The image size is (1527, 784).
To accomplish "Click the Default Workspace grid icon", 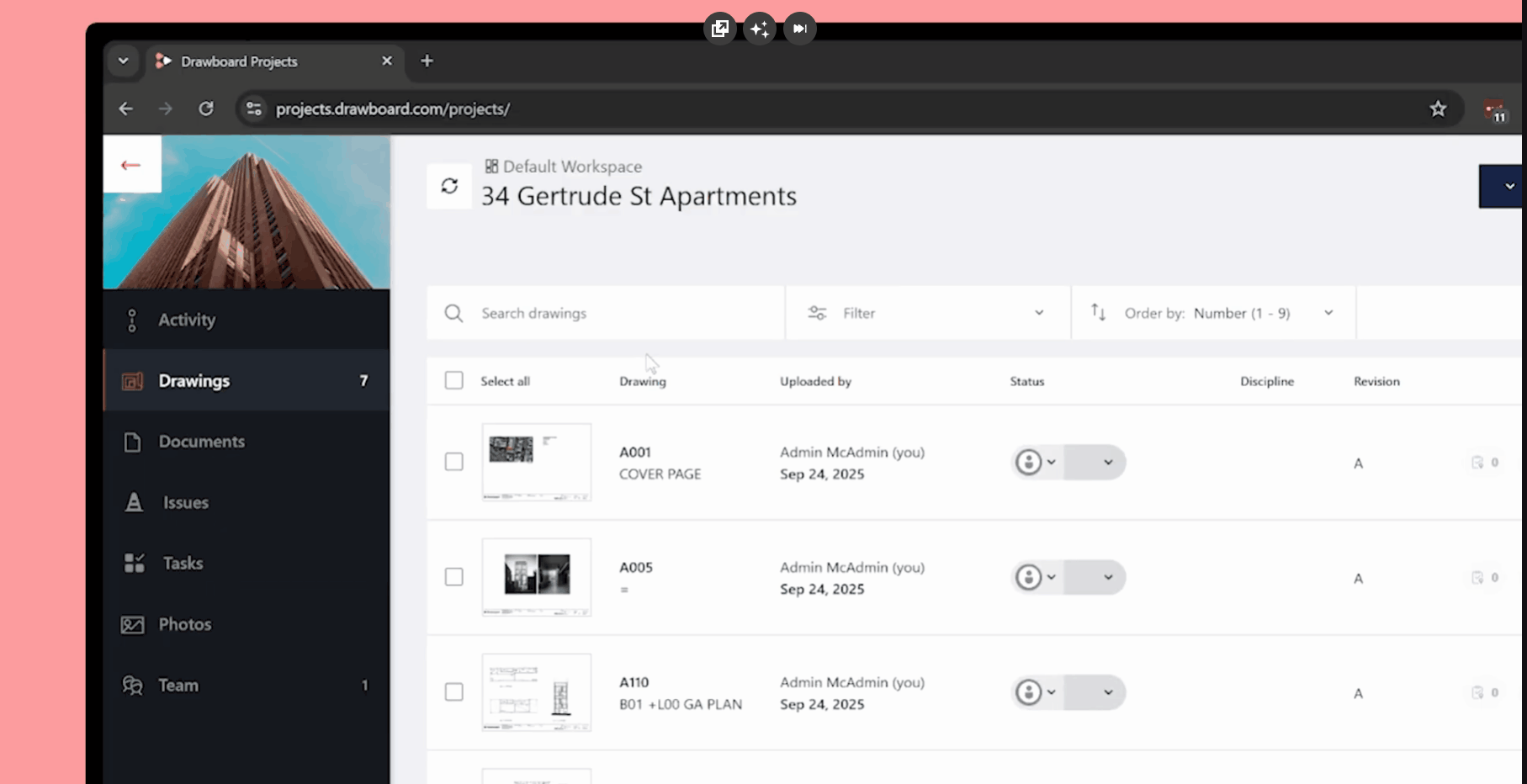I will tap(491, 167).
